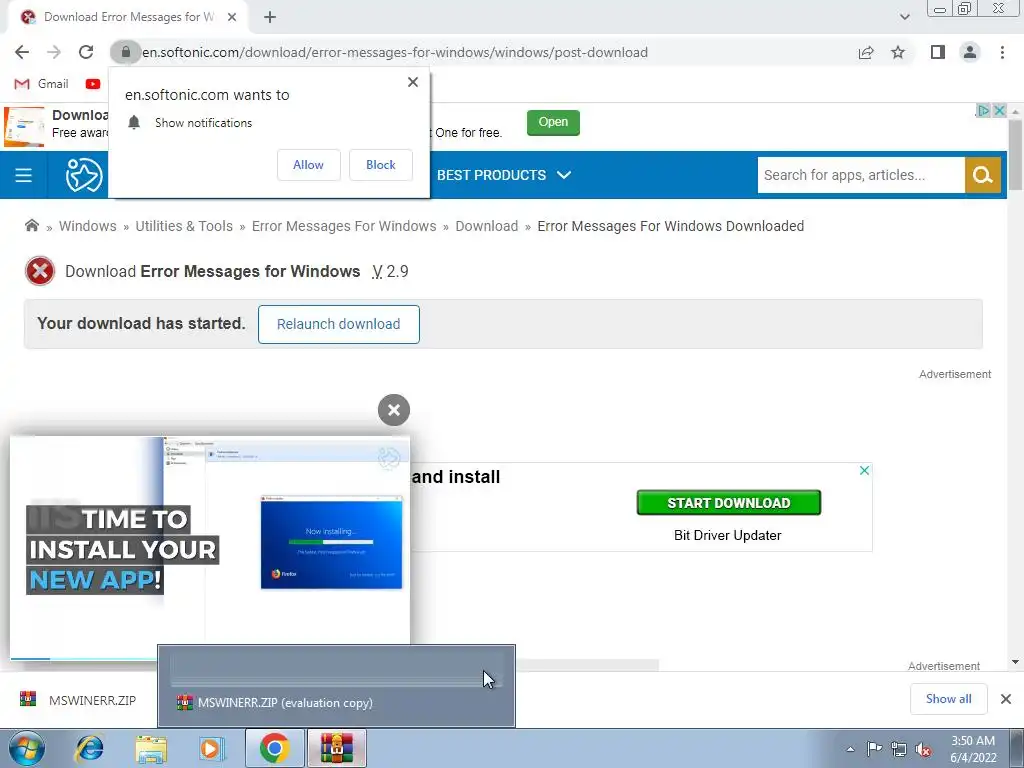Show hidden tray icons arrow

(x=850, y=749)
